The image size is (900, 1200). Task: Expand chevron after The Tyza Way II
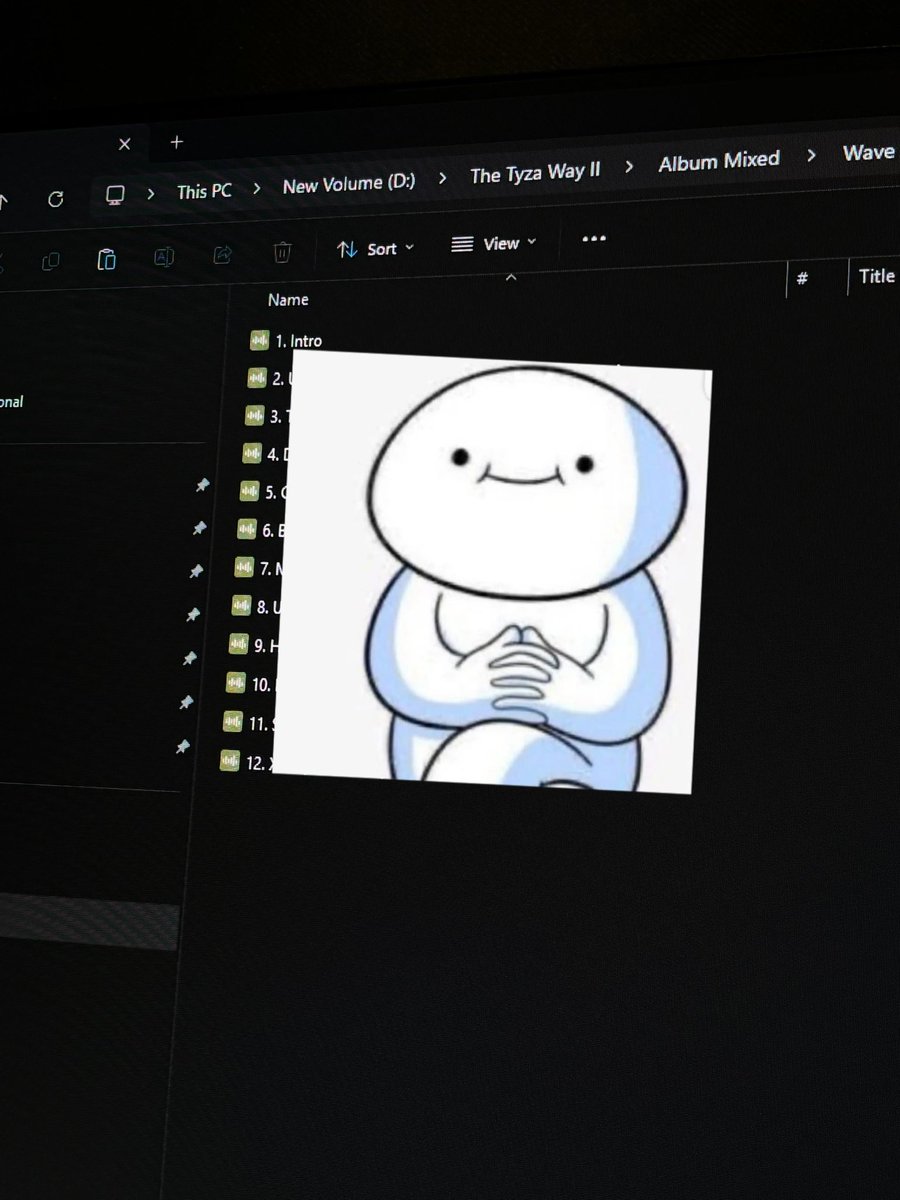pyautogui.click(x=629, y=166)
